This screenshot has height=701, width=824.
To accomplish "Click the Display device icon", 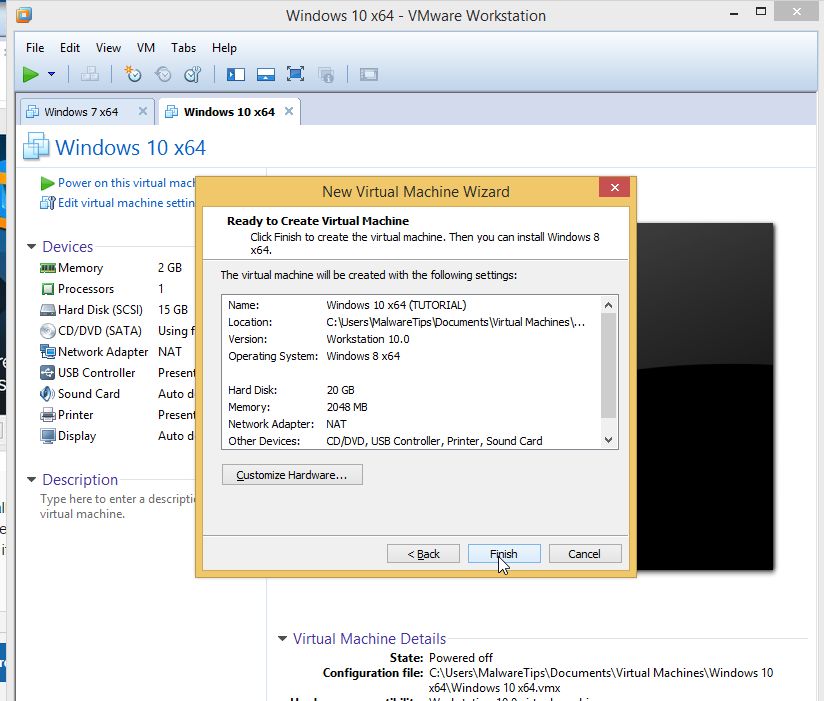I will click(x=48, y=436).
